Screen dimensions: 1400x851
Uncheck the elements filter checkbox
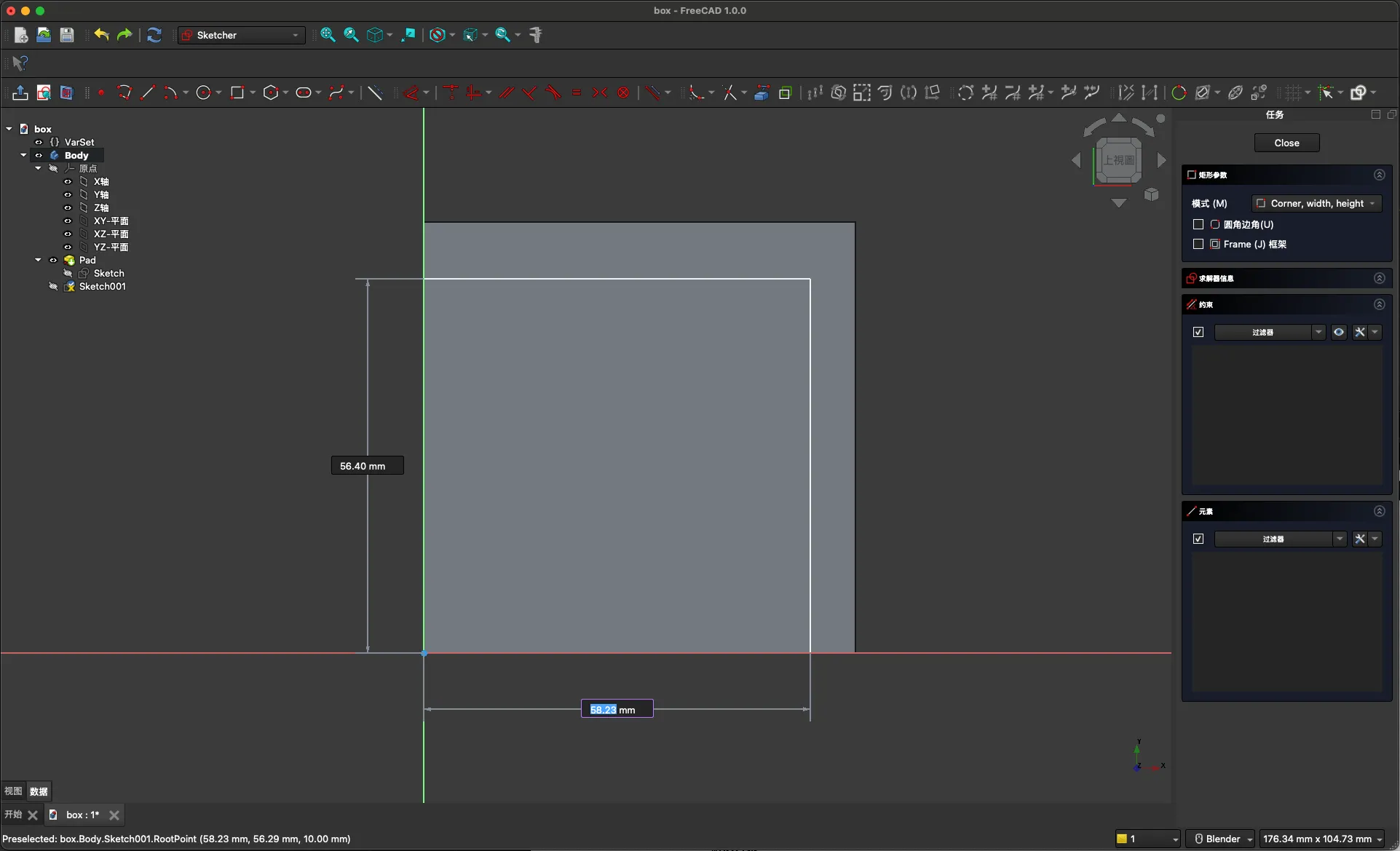1198,539
